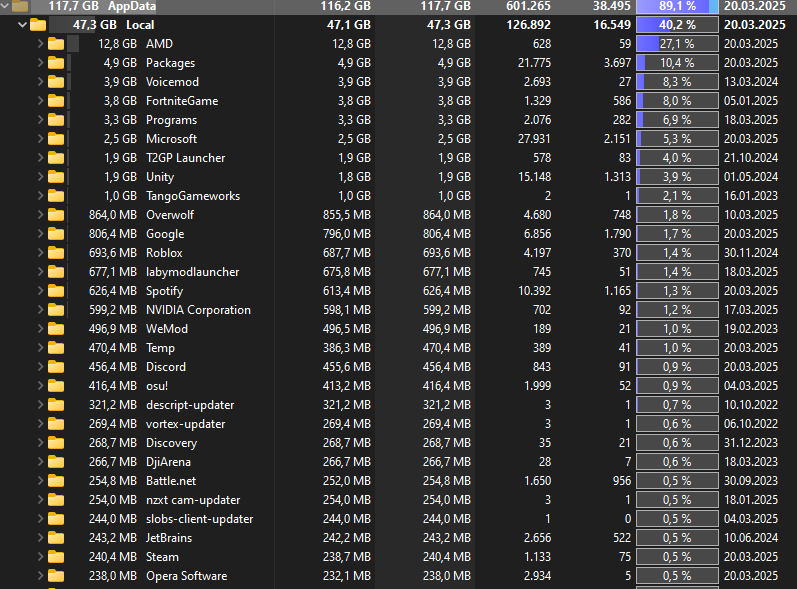
Task: Click the WeMod folder icon
Action: click(56, 329)
